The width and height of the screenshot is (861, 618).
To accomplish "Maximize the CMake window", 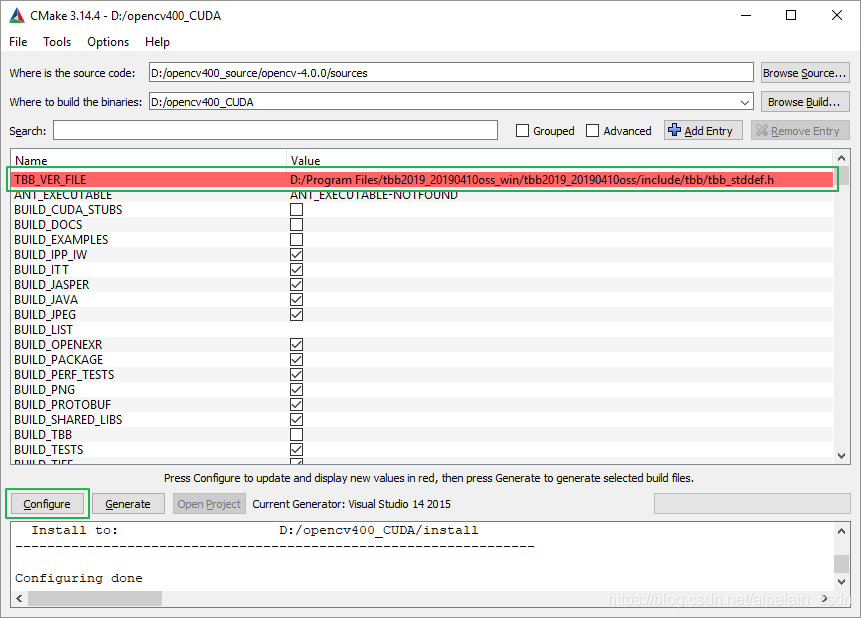I will [x=791, y=15].
